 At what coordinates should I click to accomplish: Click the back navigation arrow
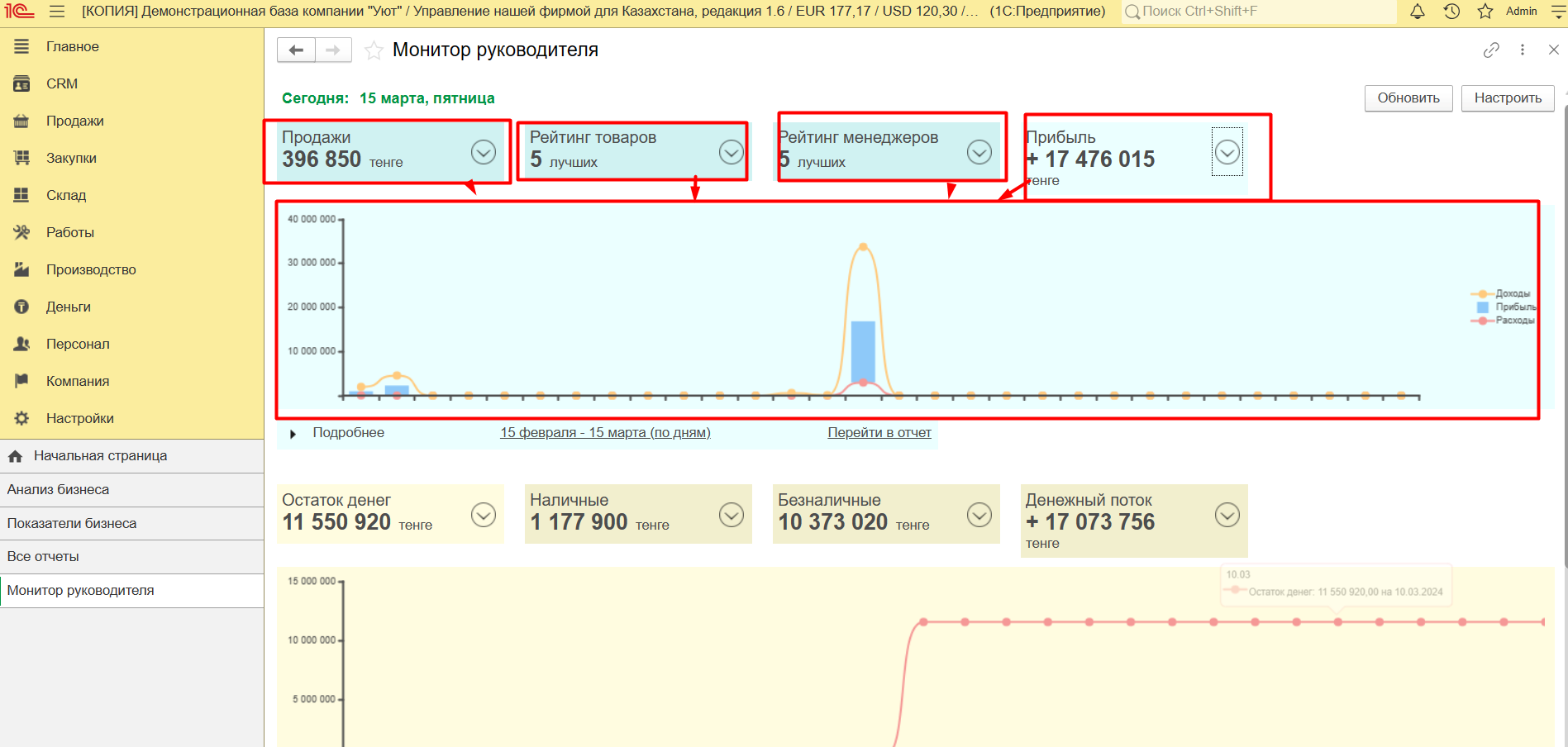pyautogui.click(x=296, y=50)
